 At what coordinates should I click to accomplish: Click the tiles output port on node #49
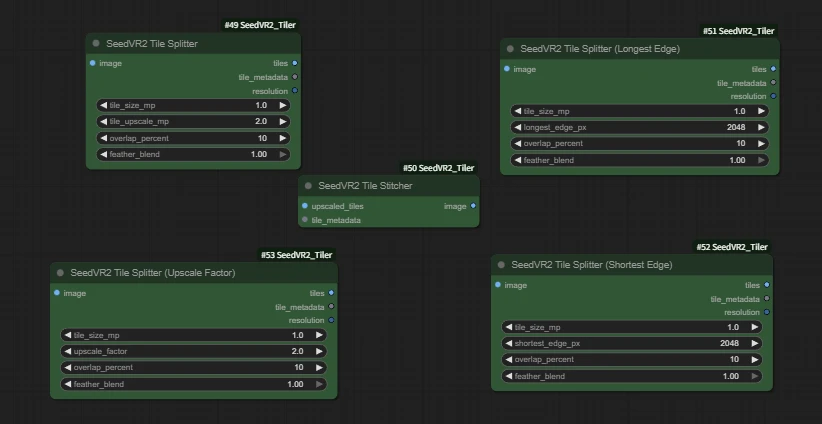click(x=294, y=63)
